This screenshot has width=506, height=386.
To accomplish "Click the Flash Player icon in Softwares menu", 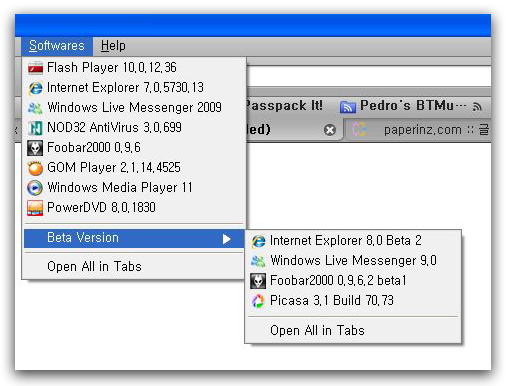I will click(35, 68).
